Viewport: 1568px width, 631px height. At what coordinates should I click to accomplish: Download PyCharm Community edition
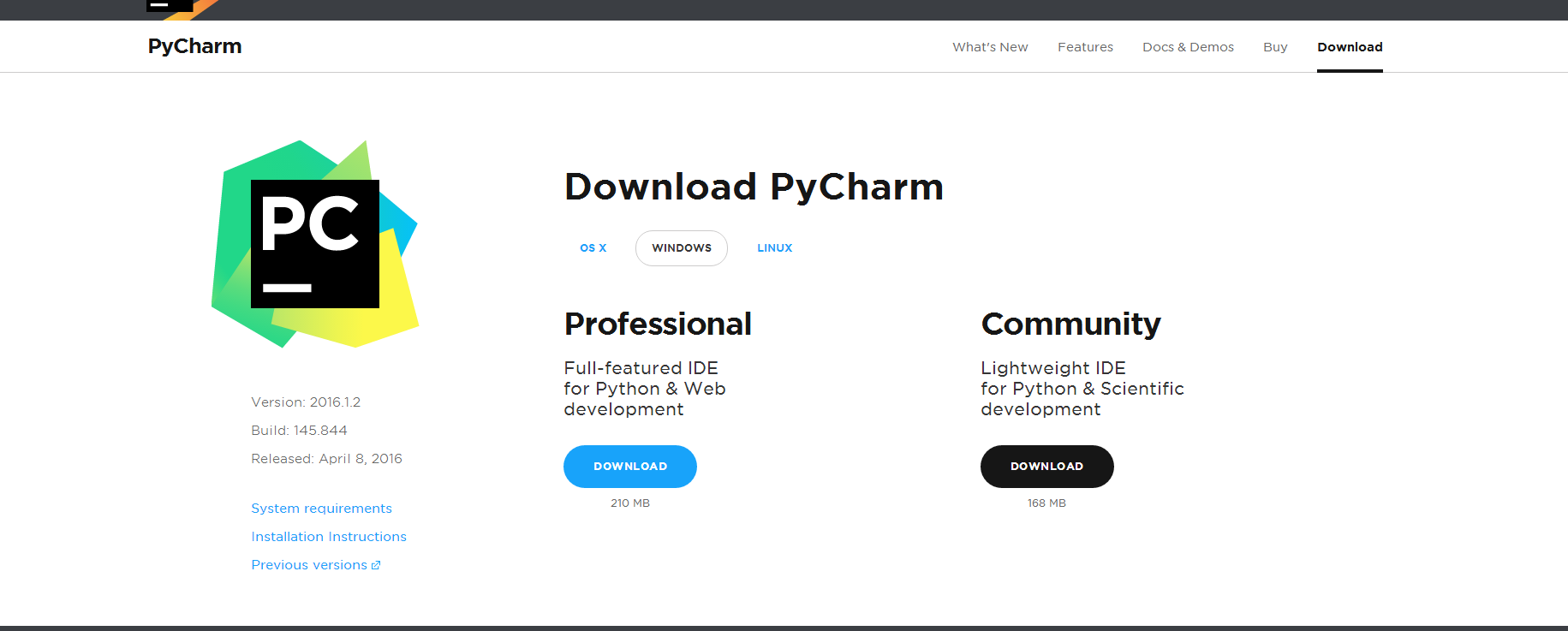[x=1047, y=467]
